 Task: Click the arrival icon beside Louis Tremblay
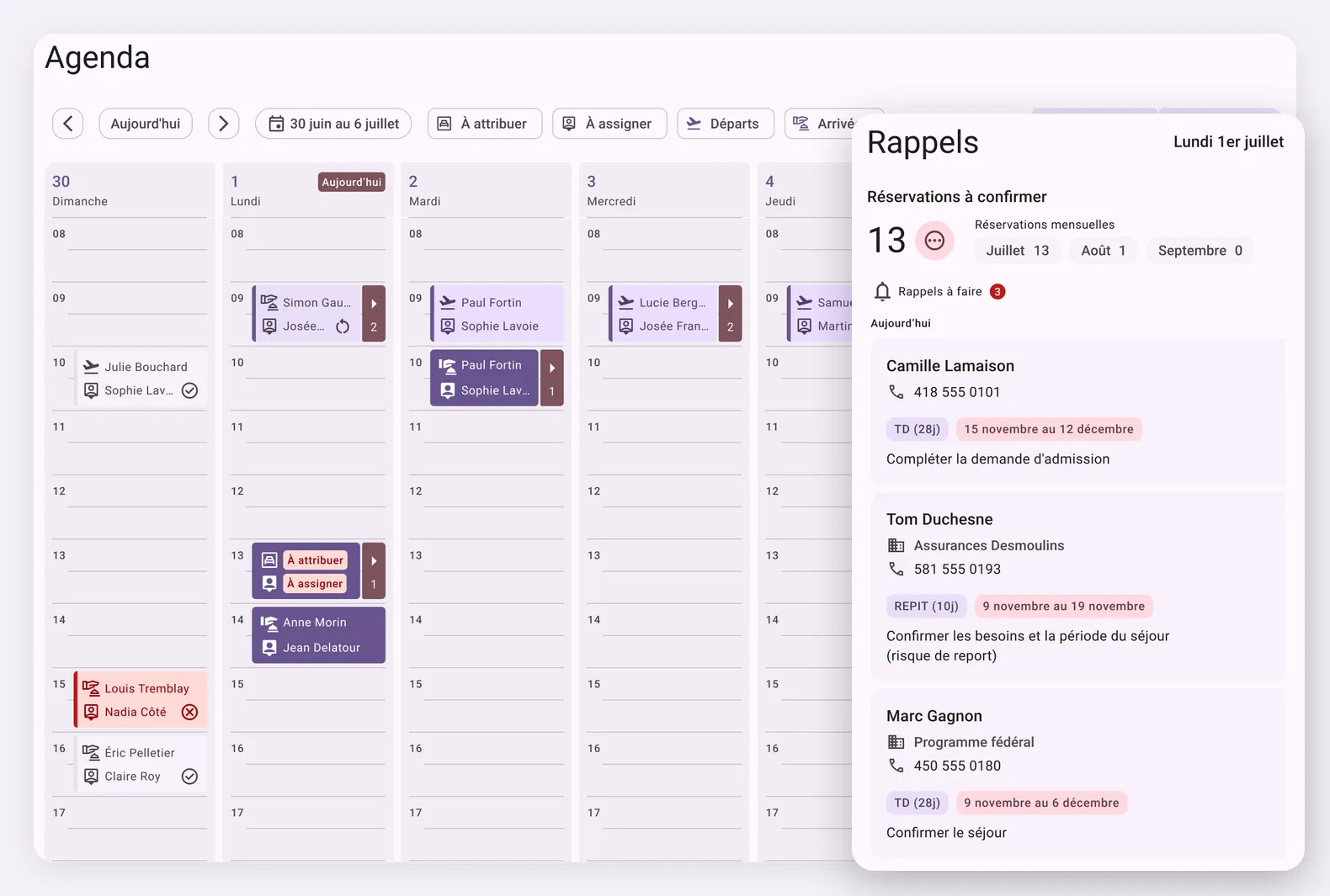tap(91, 688)
